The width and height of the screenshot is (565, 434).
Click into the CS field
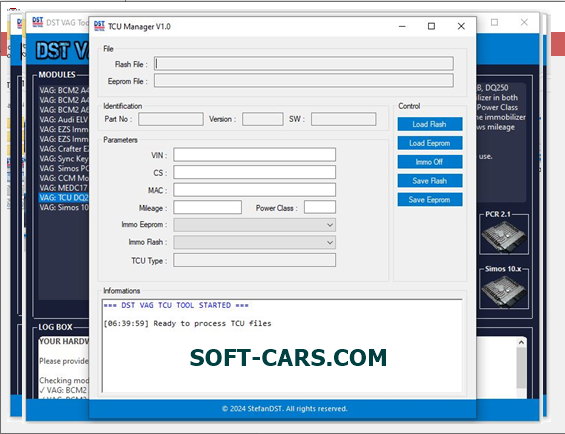(254, 172)
